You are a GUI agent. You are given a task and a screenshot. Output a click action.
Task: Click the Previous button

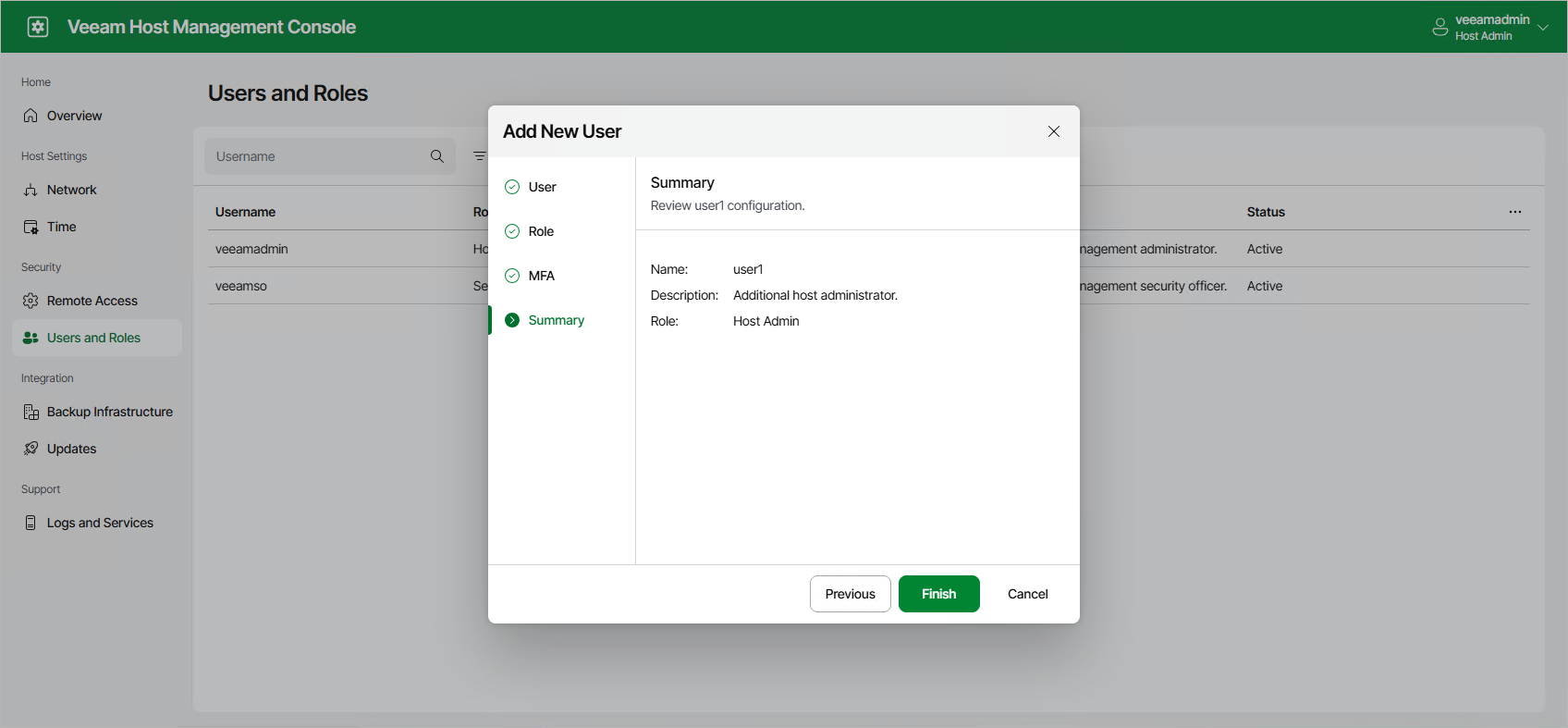tap(851, 594)
